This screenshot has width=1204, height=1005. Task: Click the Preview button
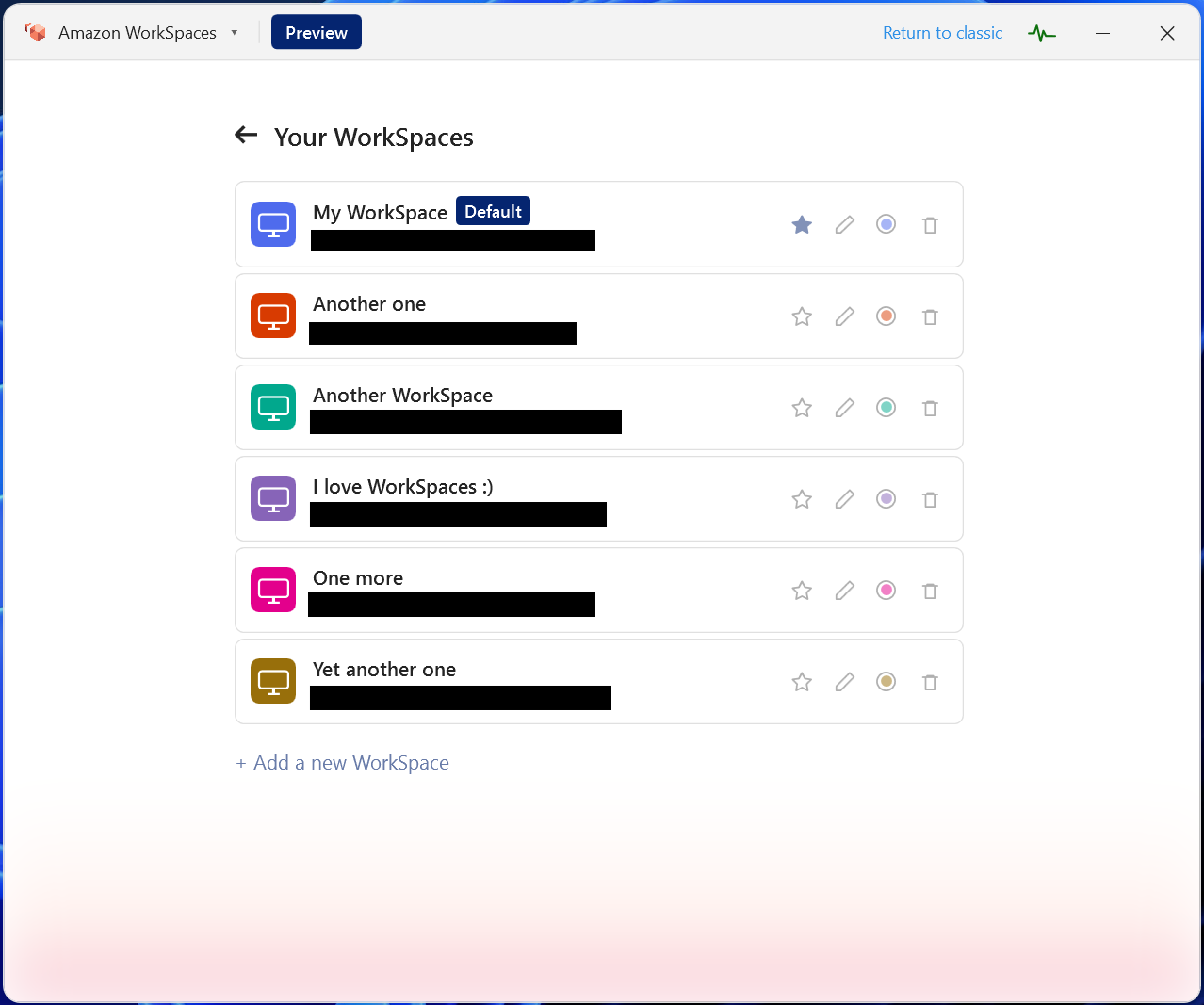(317, 32)
